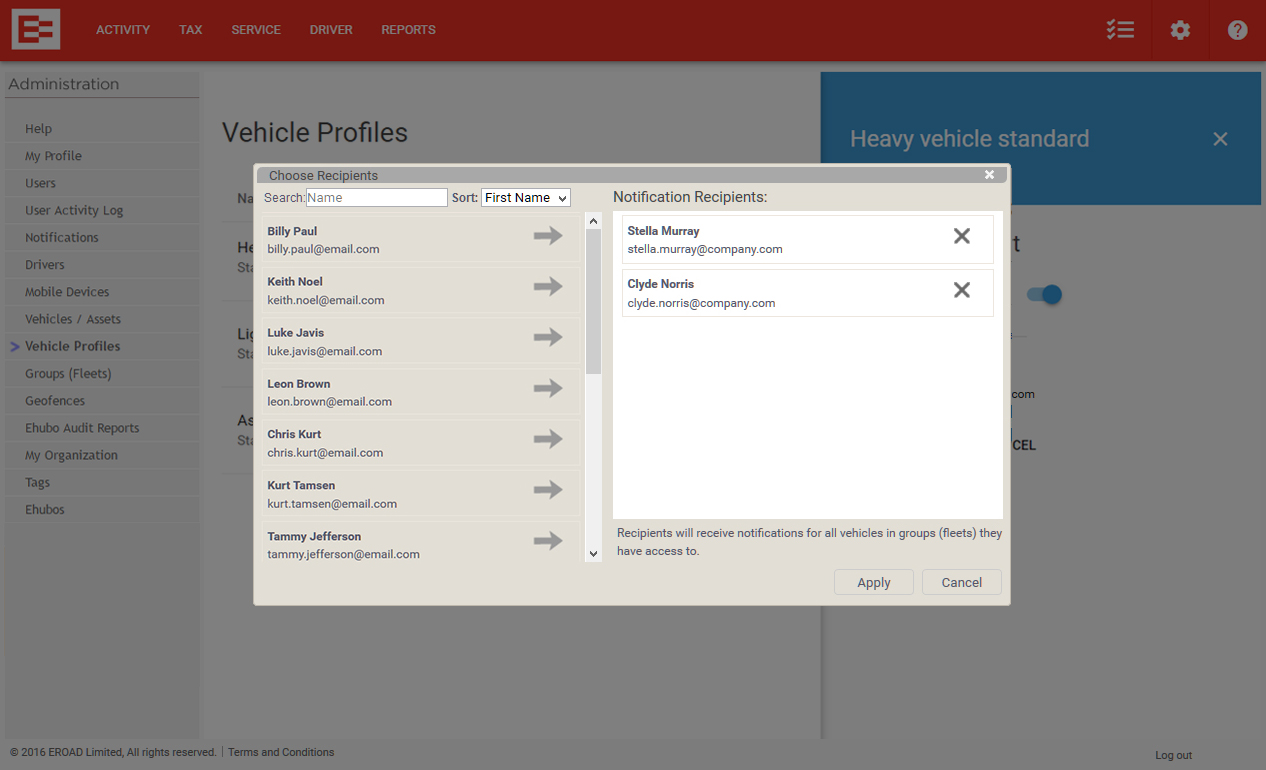
Task: Click arrow to add Keith Noel
Action: (x=547, y=287)
